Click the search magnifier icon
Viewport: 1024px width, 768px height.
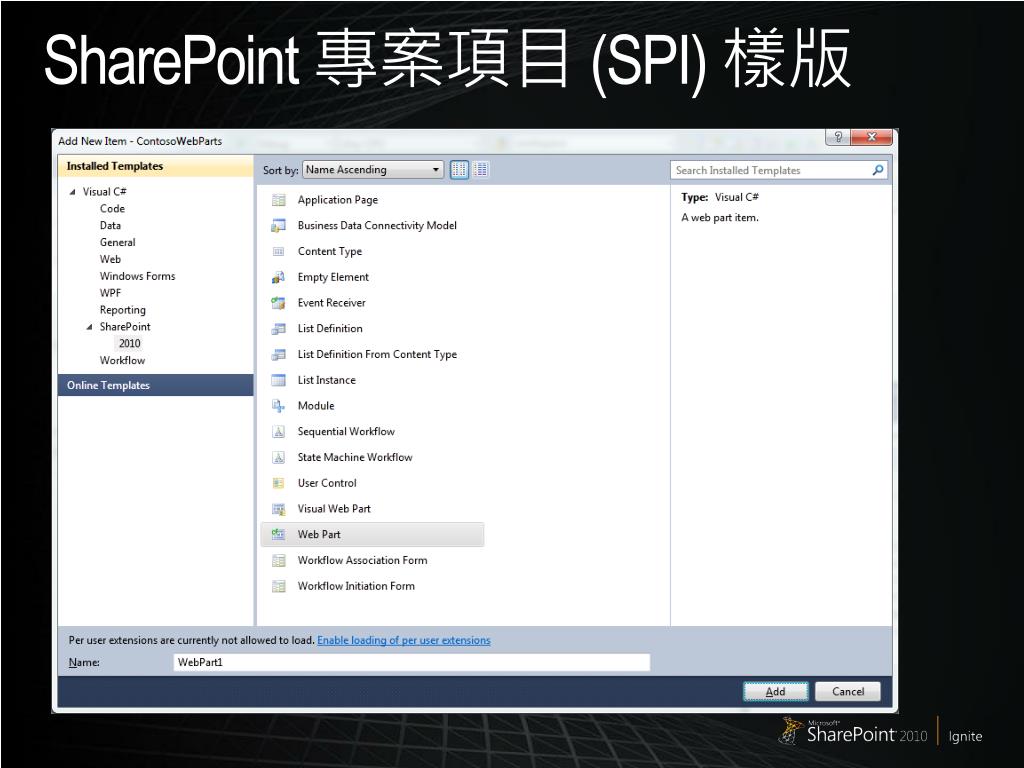[x=878, y=170]
